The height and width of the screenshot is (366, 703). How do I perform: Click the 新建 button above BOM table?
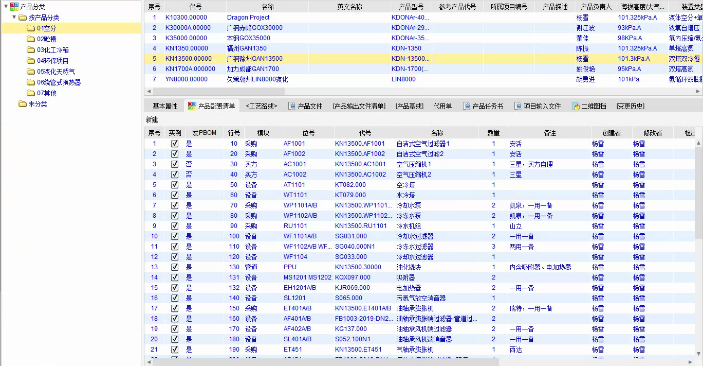(x=152, y=120)
